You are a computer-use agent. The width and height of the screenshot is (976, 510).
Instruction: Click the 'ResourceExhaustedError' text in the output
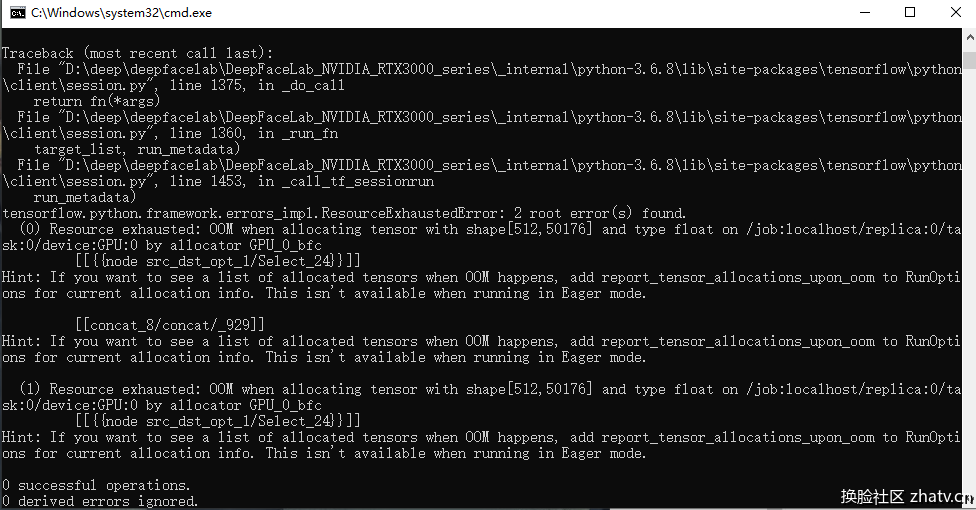pyautogui.click(x=410, y=213)
